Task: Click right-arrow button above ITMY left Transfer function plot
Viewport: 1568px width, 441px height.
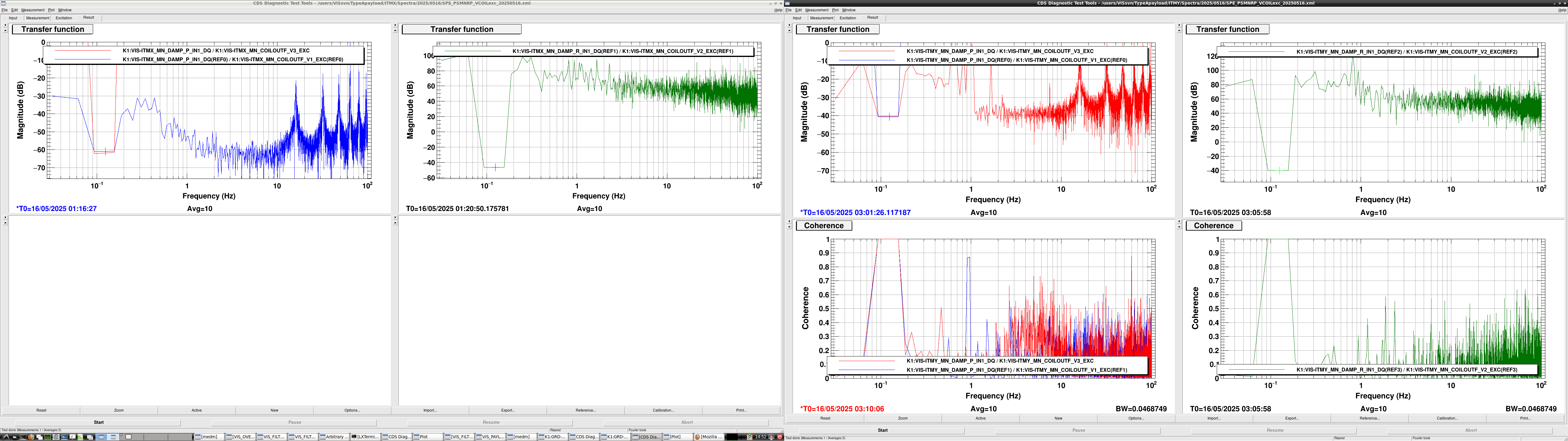Action: [790, 25]
